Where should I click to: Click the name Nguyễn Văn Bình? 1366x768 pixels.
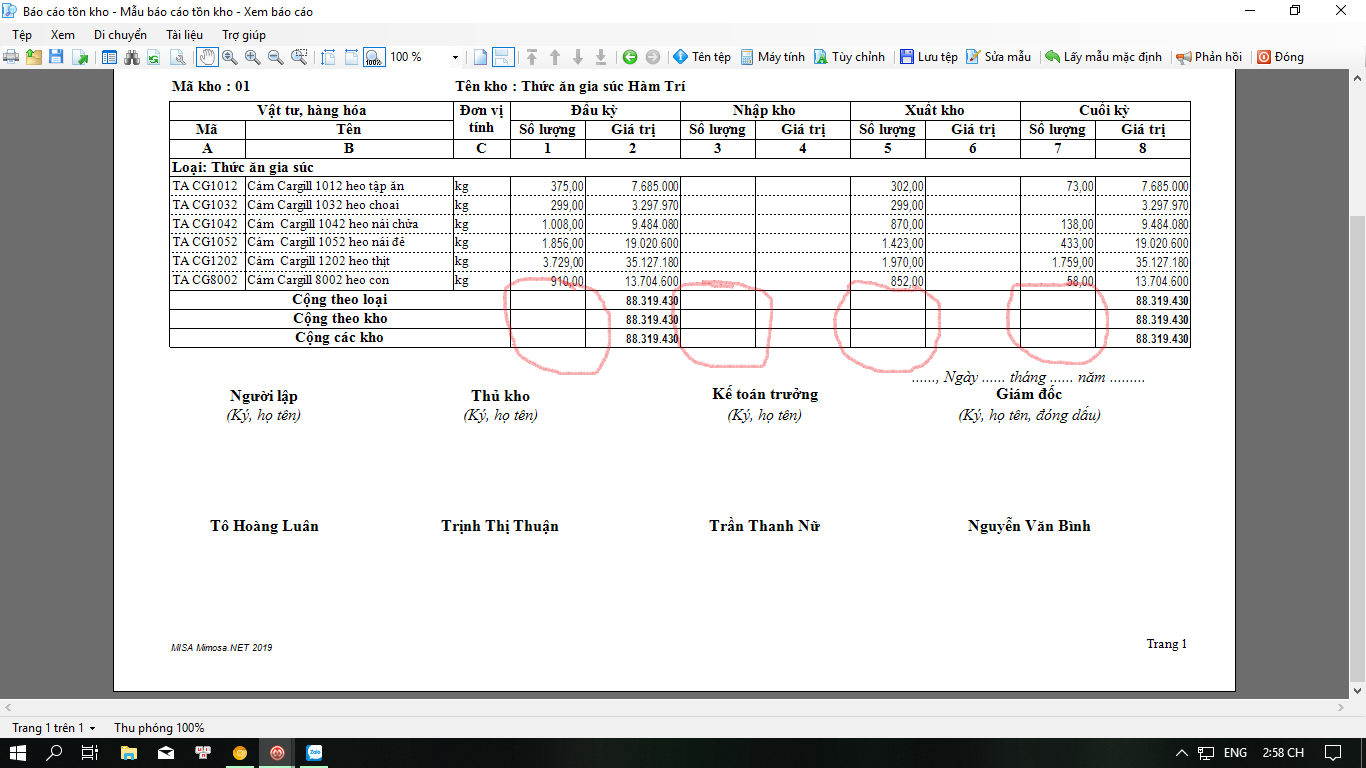[x=1029, y=526]
